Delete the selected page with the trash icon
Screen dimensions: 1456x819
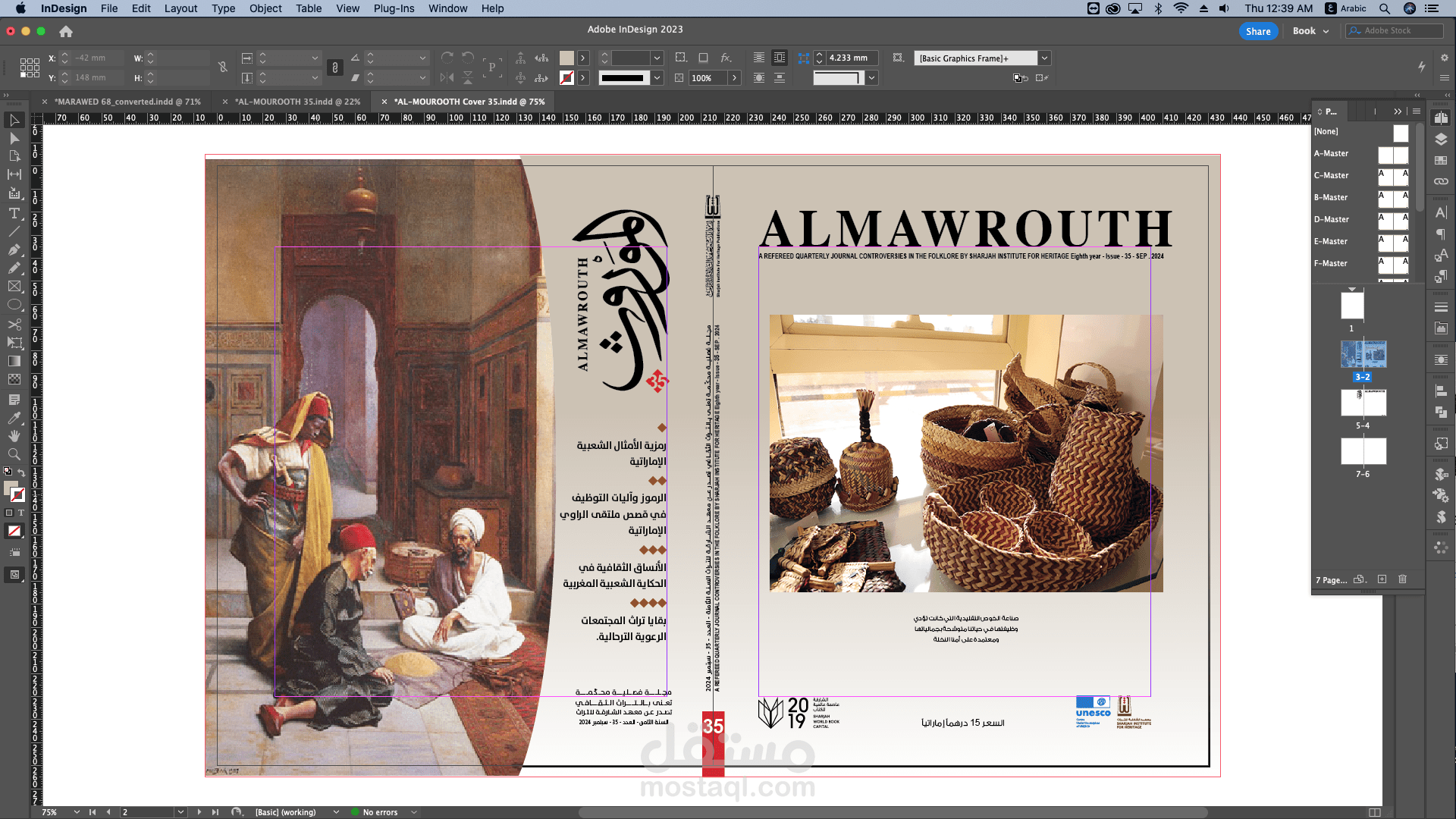(x=1402, y=579)
